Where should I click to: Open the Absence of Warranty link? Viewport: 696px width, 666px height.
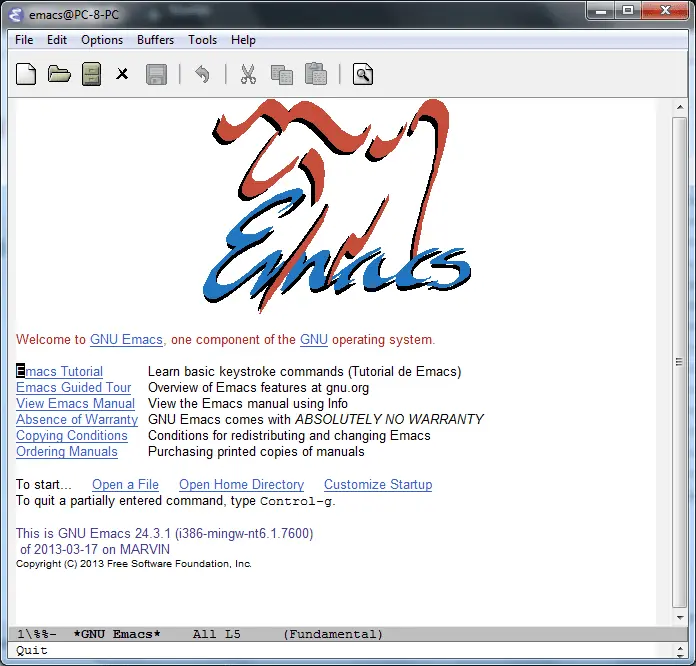pos(77,420)
